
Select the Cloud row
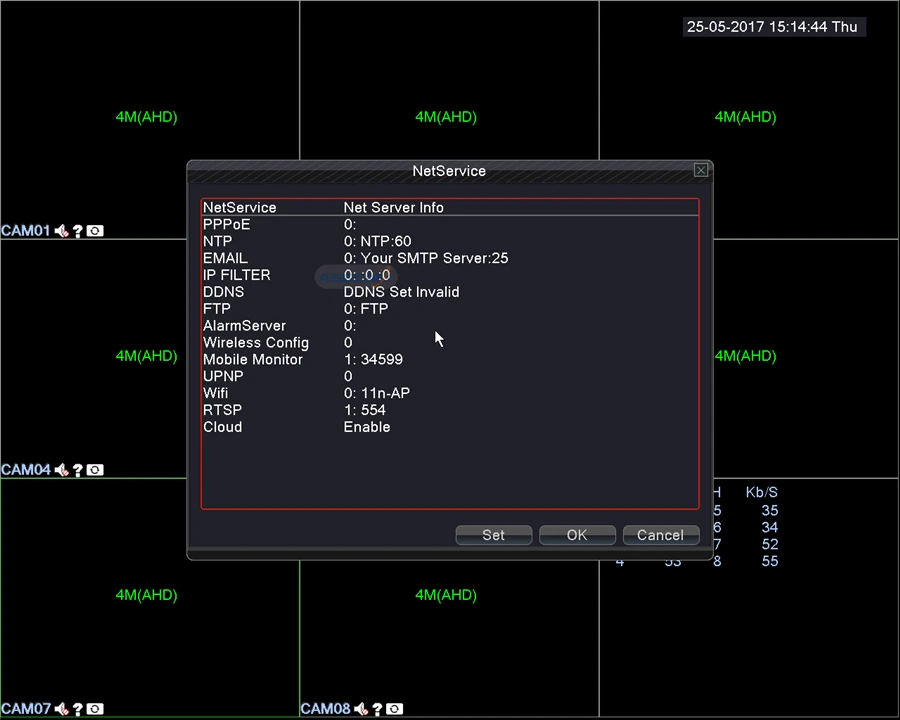pos(450,427)
